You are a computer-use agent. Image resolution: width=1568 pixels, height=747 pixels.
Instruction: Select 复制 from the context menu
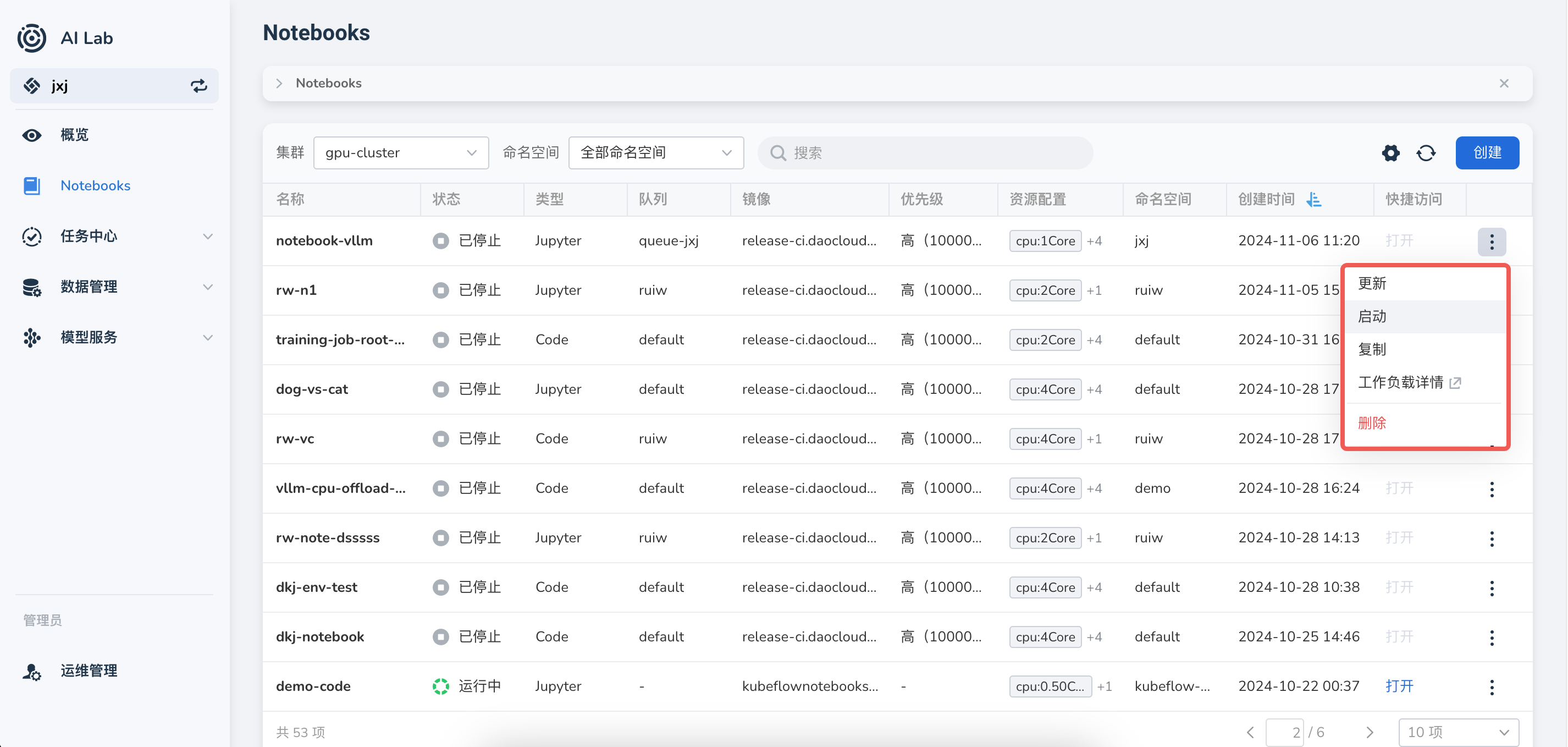(x=1425, y=349)
